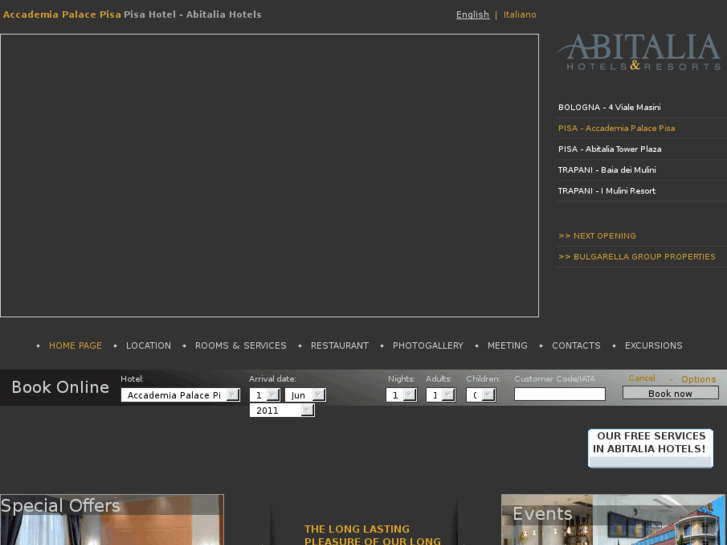The height and width of the screenshot is (545, 727).
Task: Open the Children dropdown
Action: pyautogui.click(x=481, y=395)
